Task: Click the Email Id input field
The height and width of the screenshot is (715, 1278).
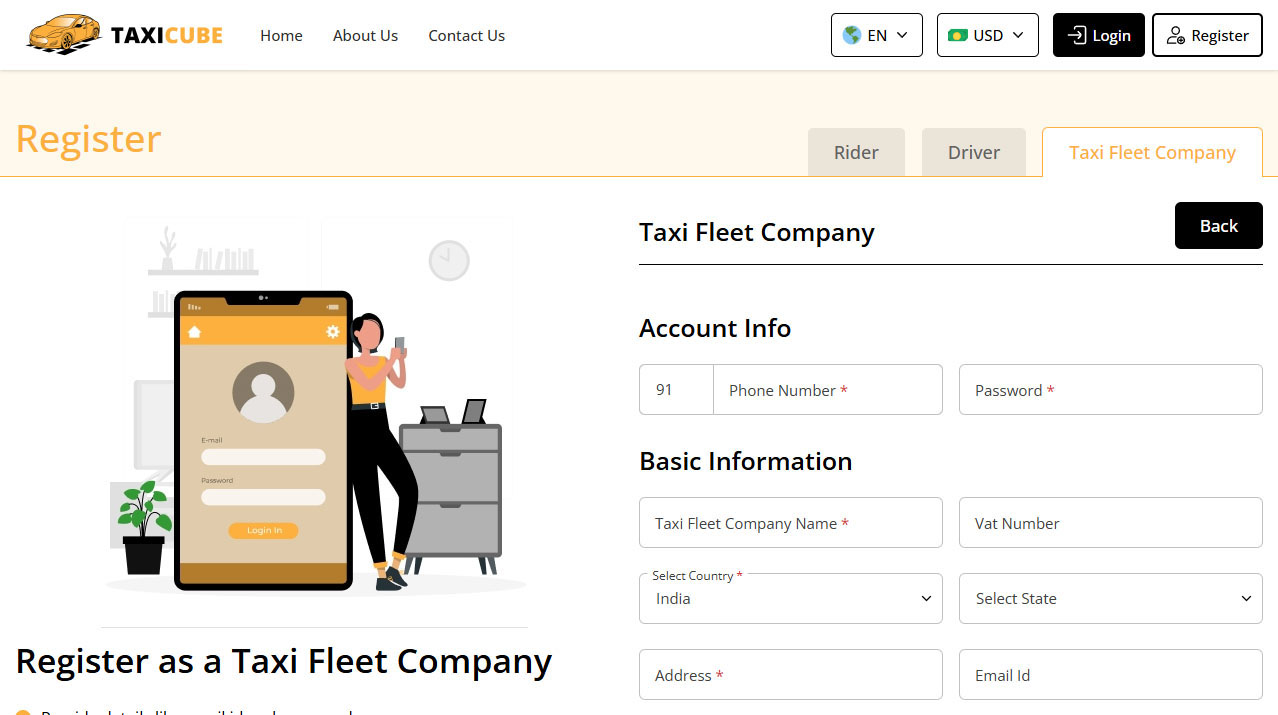Action: pyautogui.click(x=1110, y=674)
